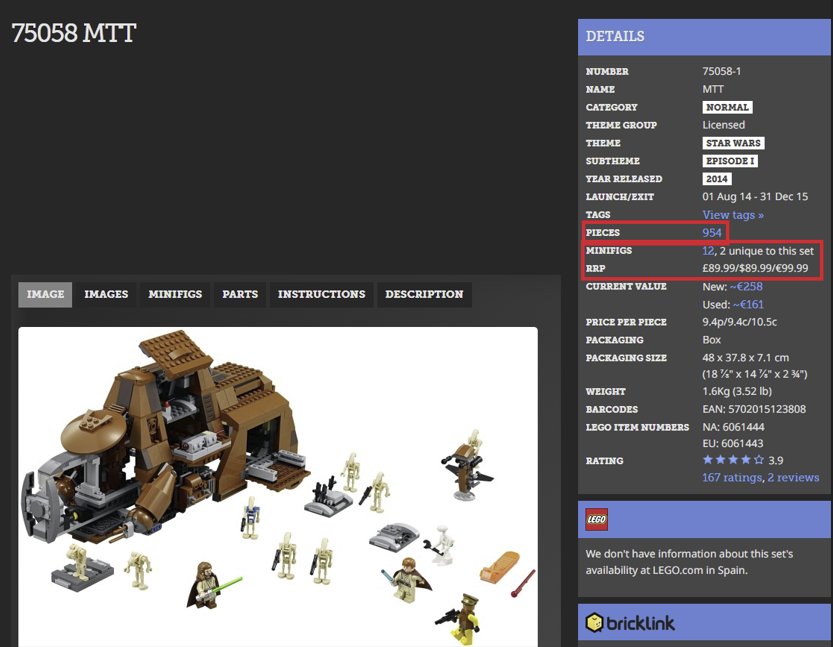Select the barcode EAN: 5702015123808

(754, 410)
